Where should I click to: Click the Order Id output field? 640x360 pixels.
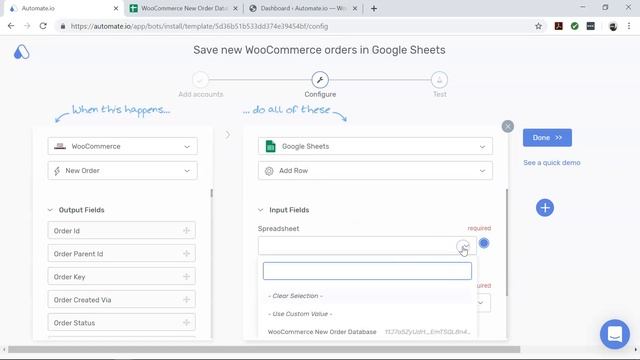(x=122, y=231)
